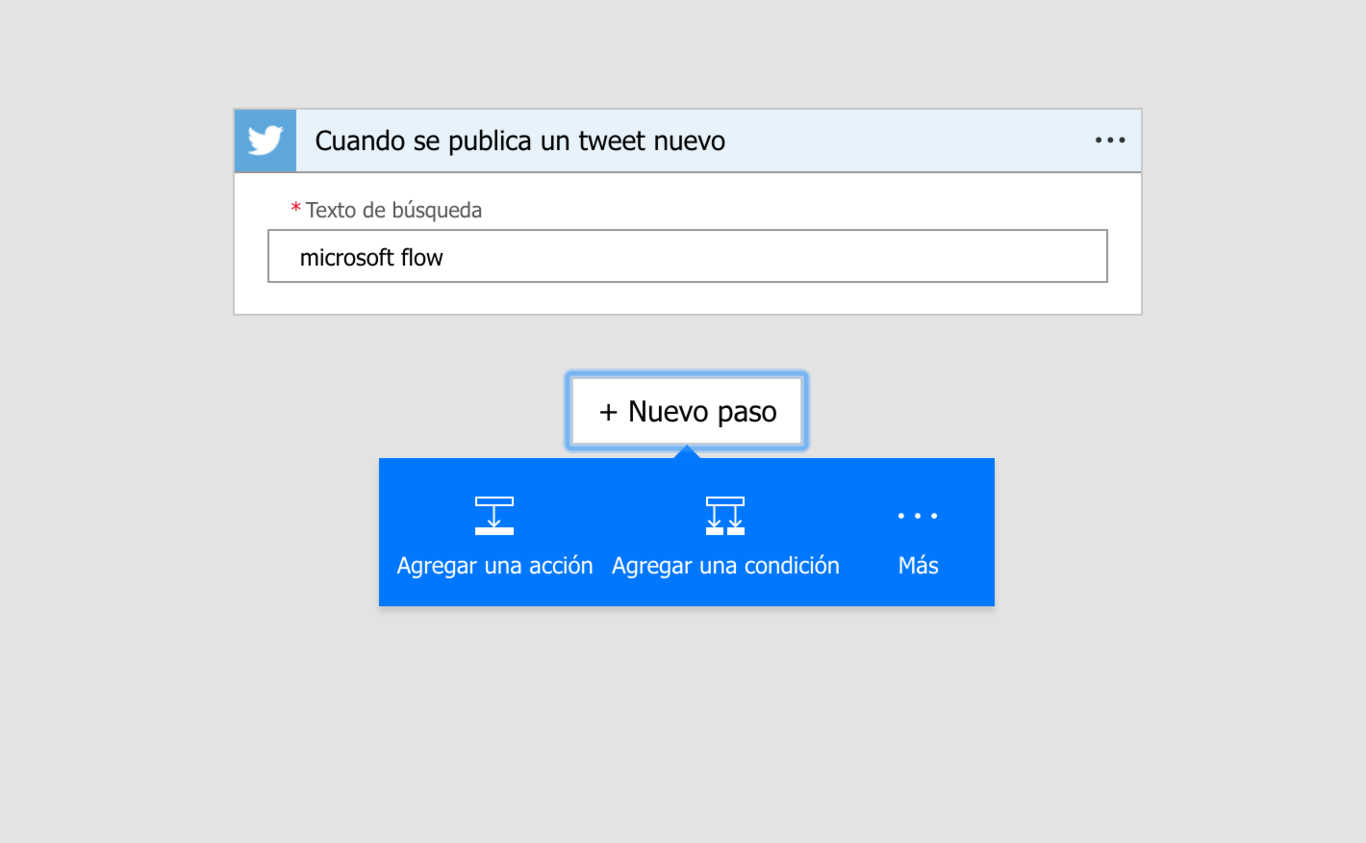Image resolution: width=1366 pixels, height=843 pixels.
Task: Click the Agregar una acción icon
Action: (x=494, y=516)
